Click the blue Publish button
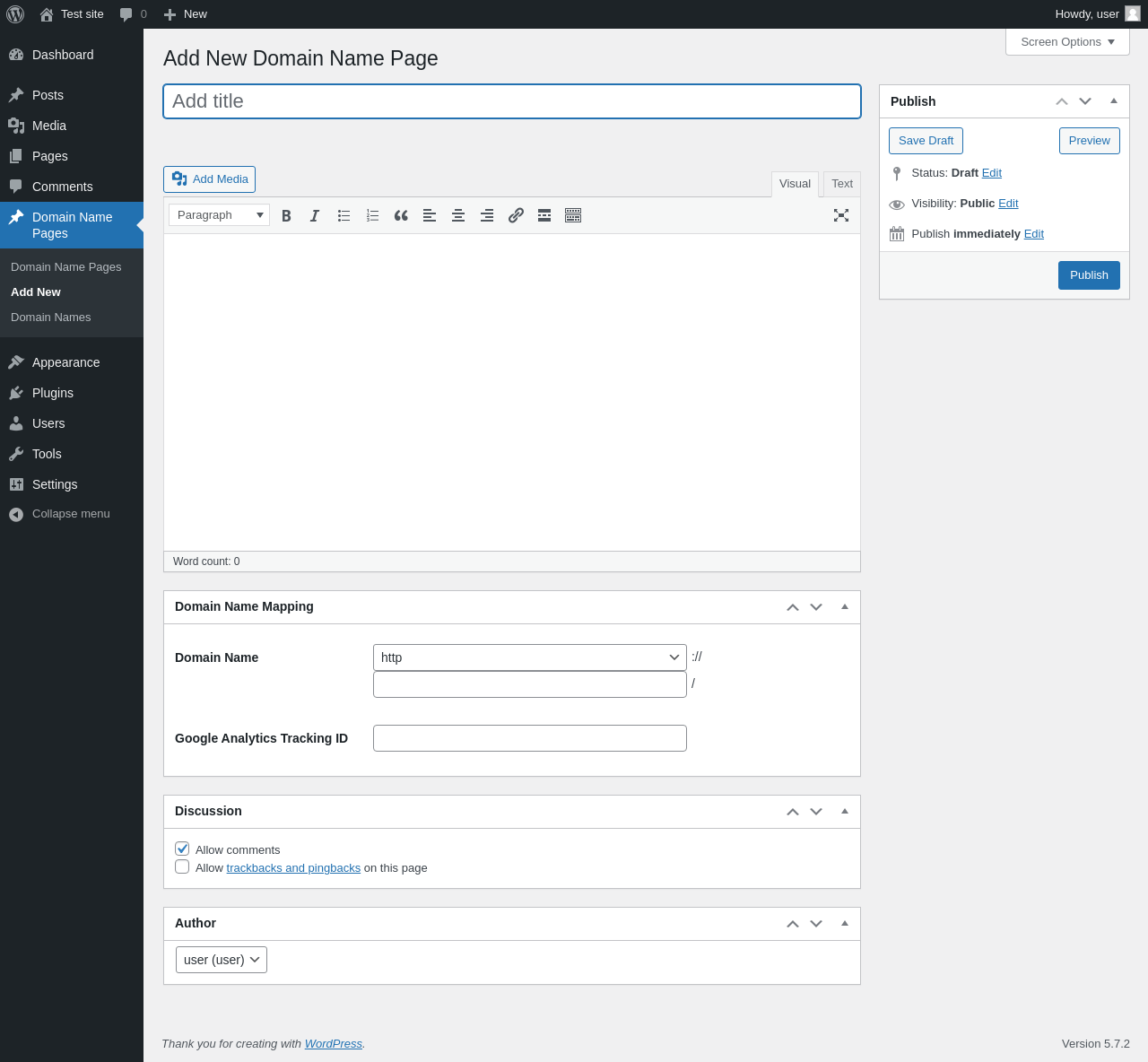This screenshot has height=1062, width=1148. (1088, 275)
